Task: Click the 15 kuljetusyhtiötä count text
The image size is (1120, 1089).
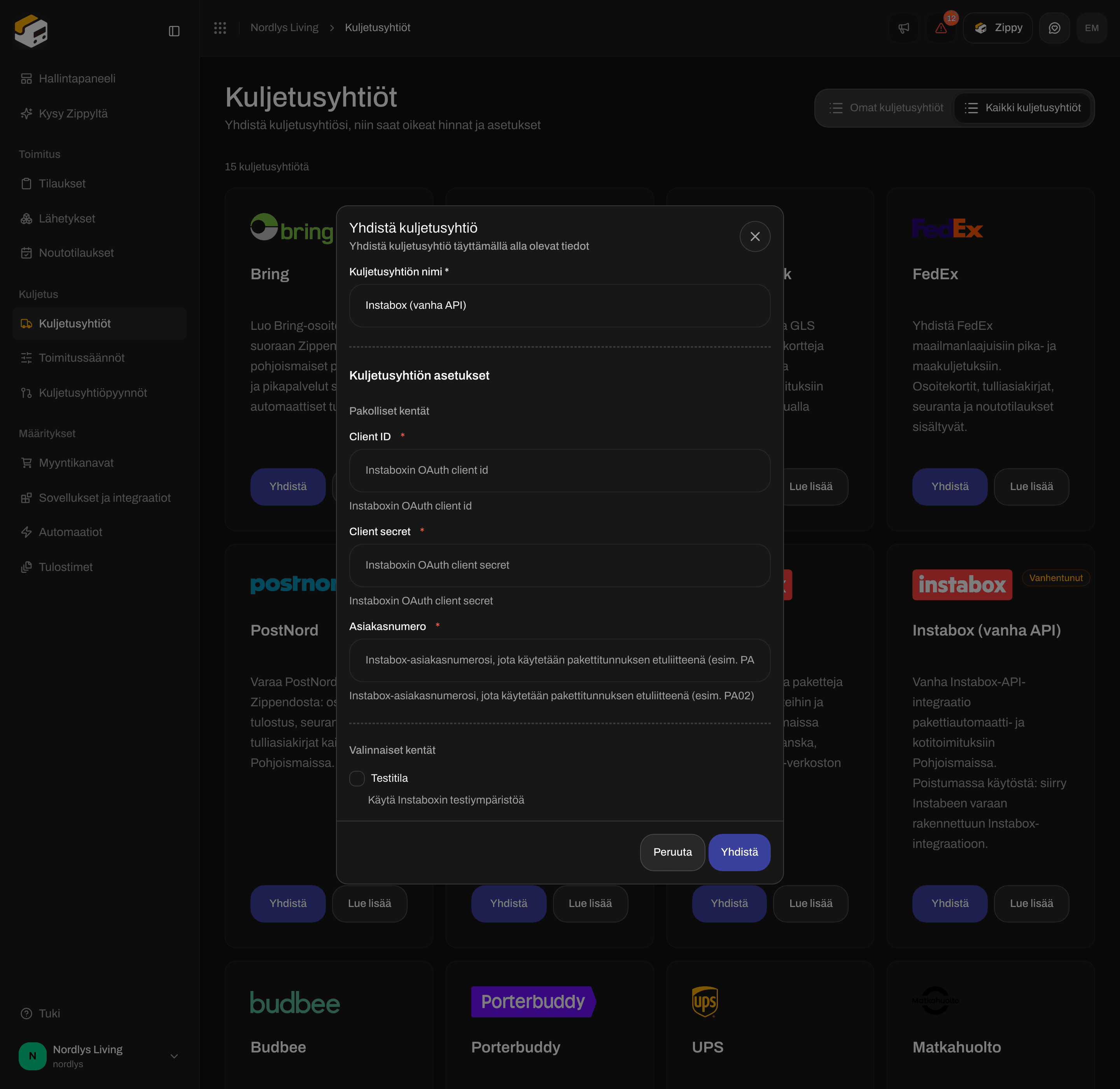Action: 266,166
